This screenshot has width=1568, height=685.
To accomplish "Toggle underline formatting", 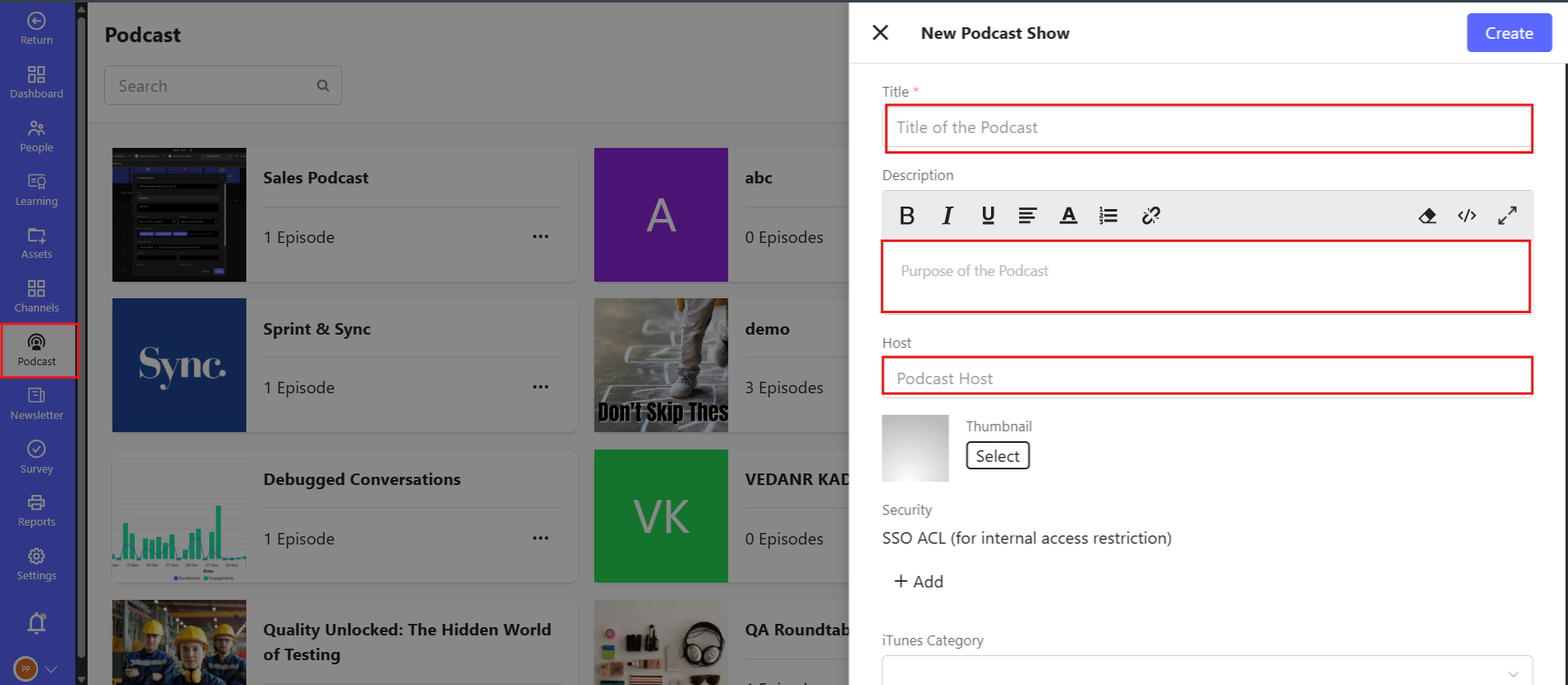I will pos(988,216).
